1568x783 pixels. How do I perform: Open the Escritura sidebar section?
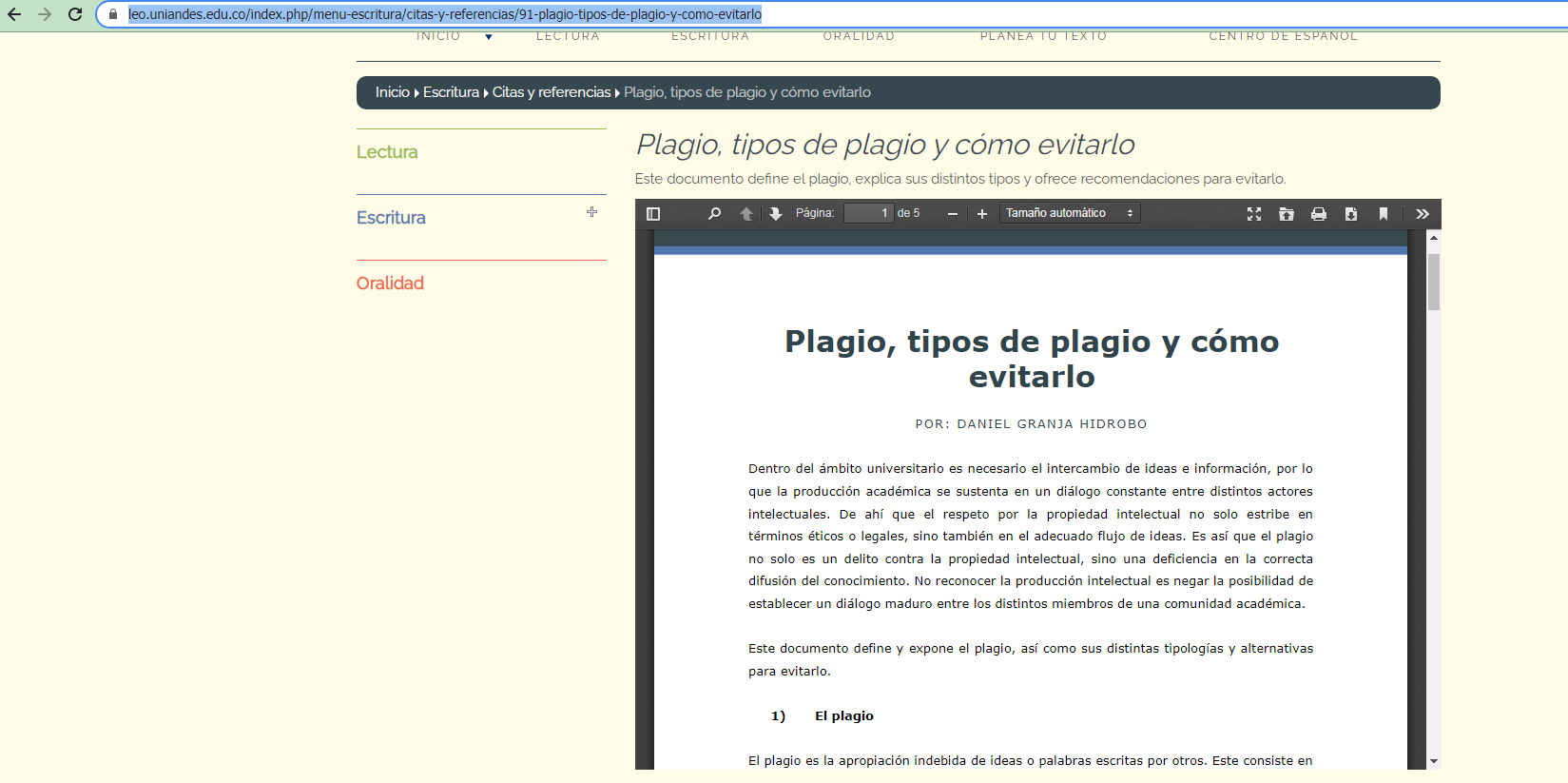coord(391,218)
